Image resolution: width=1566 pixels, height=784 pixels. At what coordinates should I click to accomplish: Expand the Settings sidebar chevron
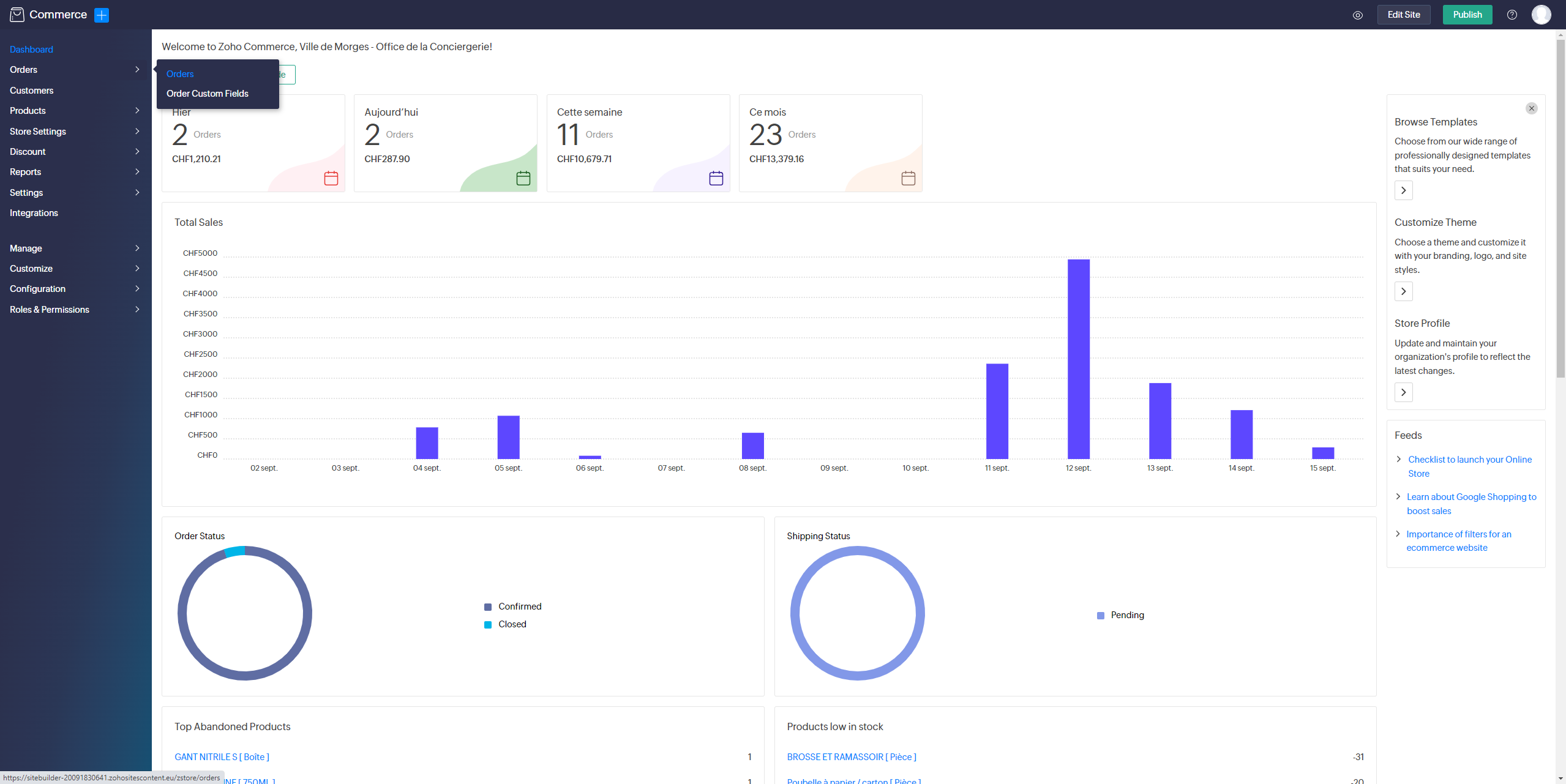click(137, 192)
